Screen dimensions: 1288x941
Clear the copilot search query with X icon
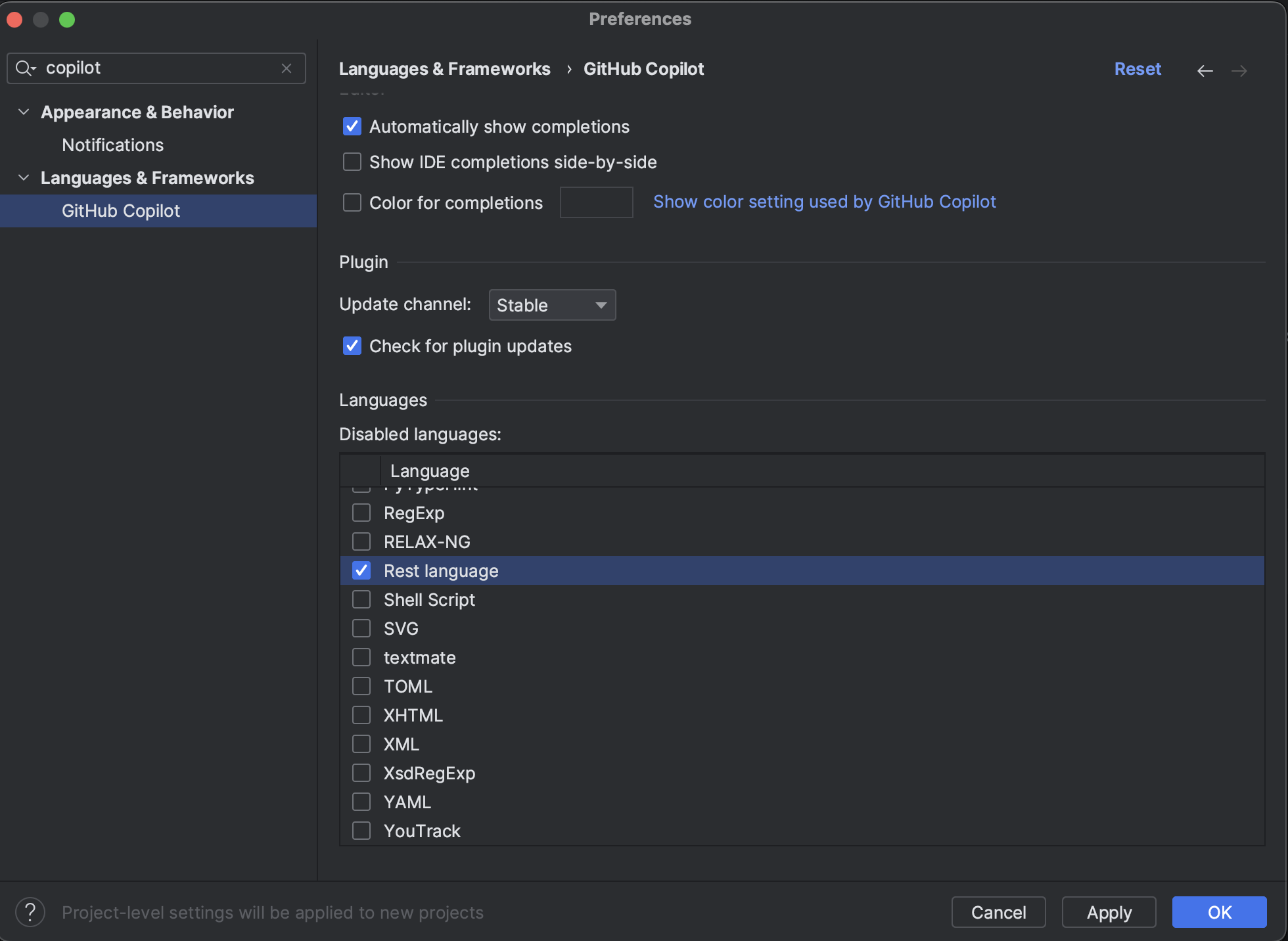tap(287, 68)
